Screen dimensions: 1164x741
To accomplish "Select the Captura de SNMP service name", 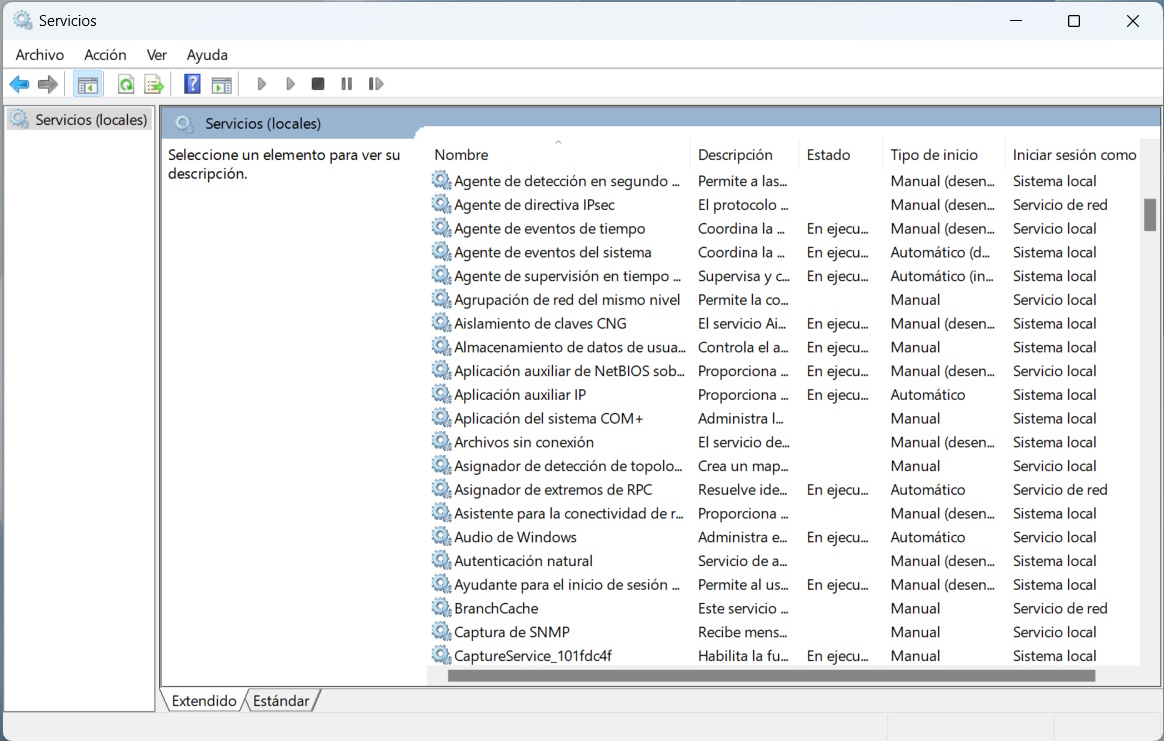I will [511, 633].
